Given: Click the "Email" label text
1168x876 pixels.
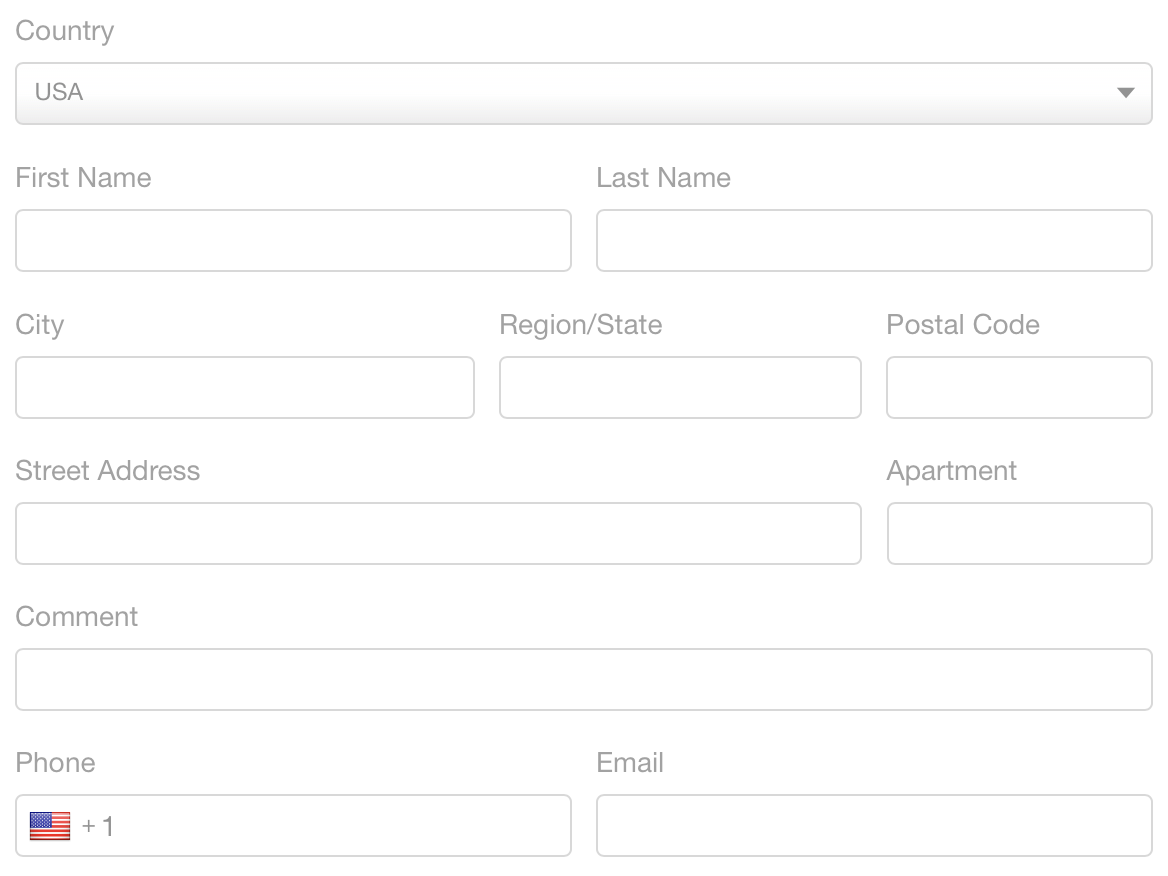Looking at the screenshot, I should (x=630, y=763).
